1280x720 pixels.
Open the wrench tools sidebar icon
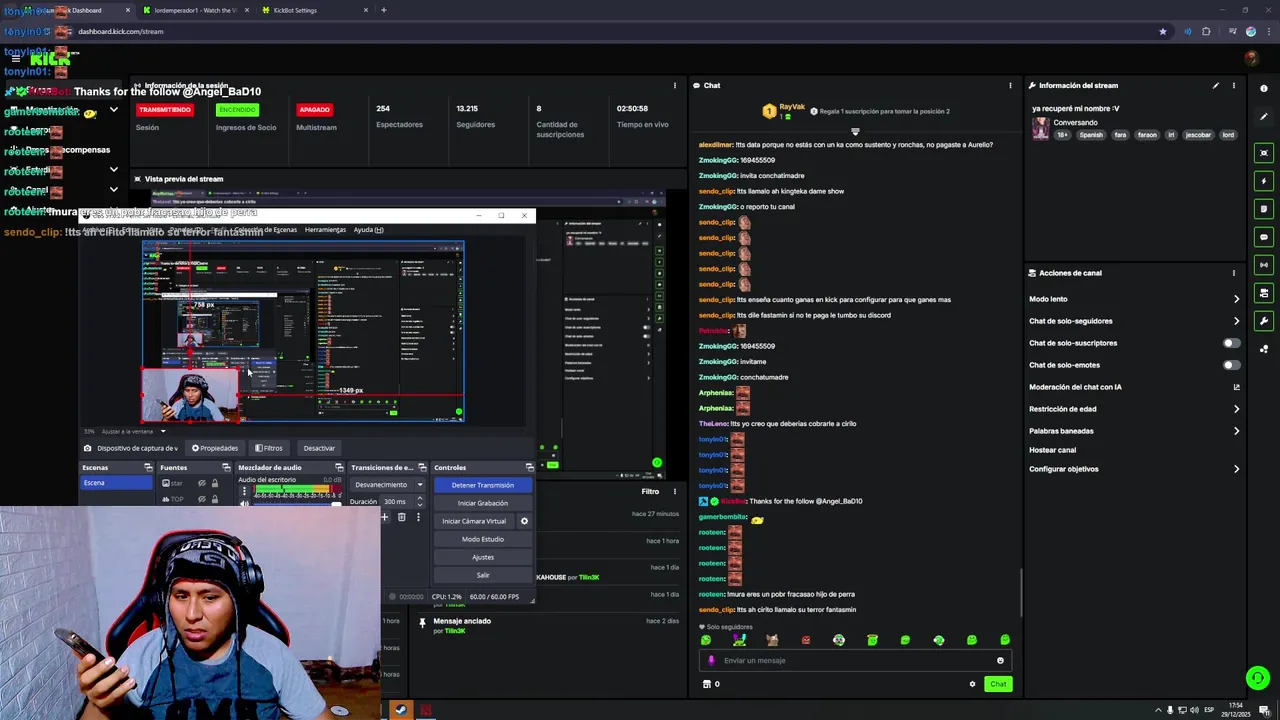[1264, 321]
